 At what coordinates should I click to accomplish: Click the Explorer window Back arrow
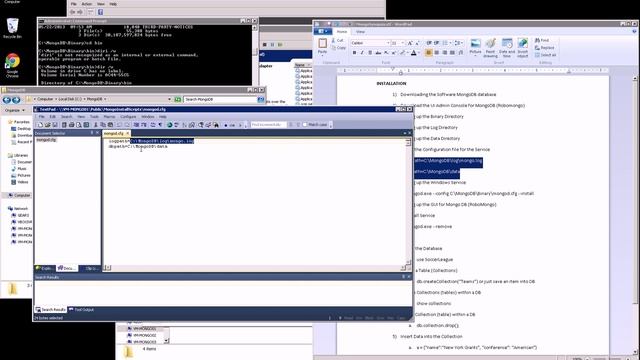click(7, 100)
